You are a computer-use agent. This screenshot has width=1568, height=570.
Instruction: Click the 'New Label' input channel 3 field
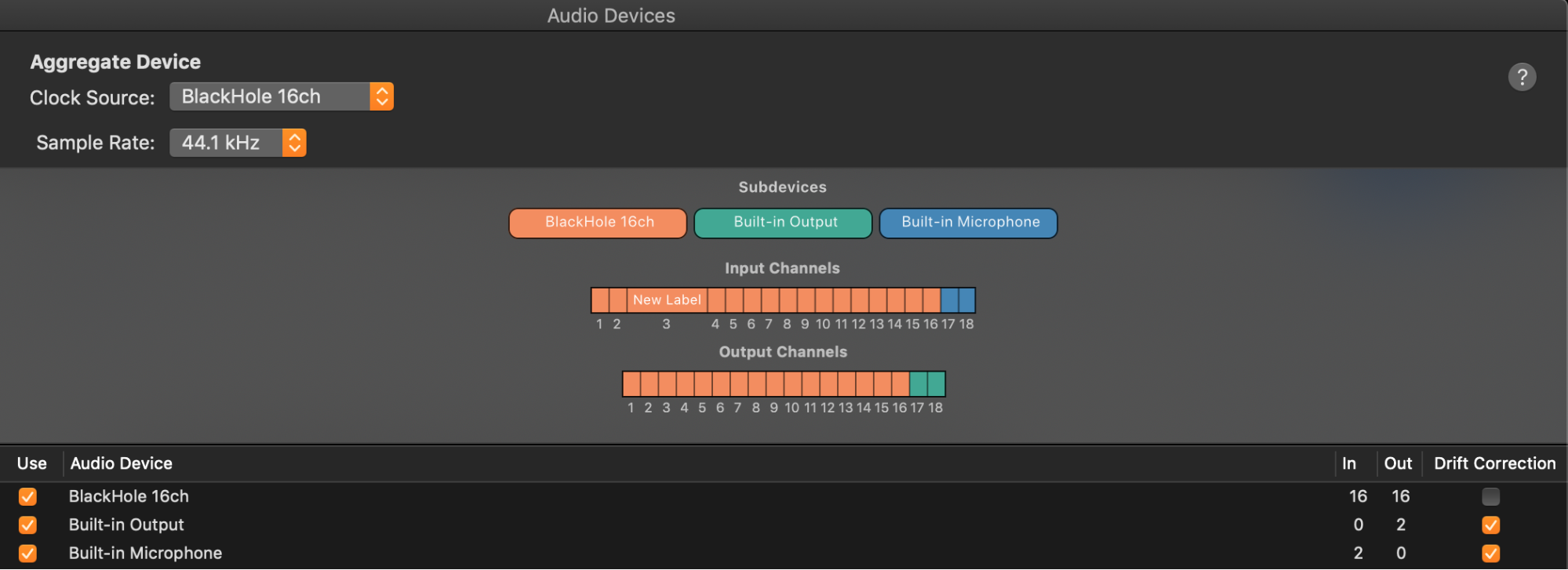tap(667, 300)
